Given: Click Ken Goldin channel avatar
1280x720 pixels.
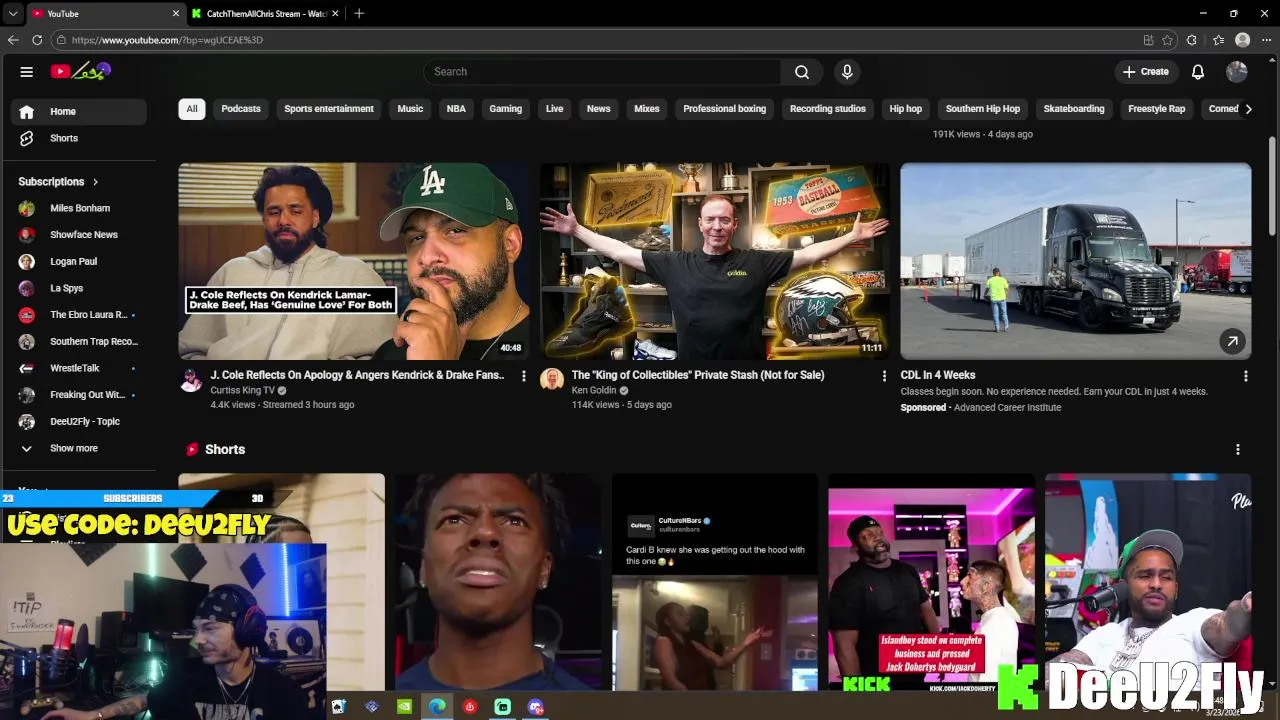Looking at the screenshot, I should pyautogui.click(x=552, y=380).
